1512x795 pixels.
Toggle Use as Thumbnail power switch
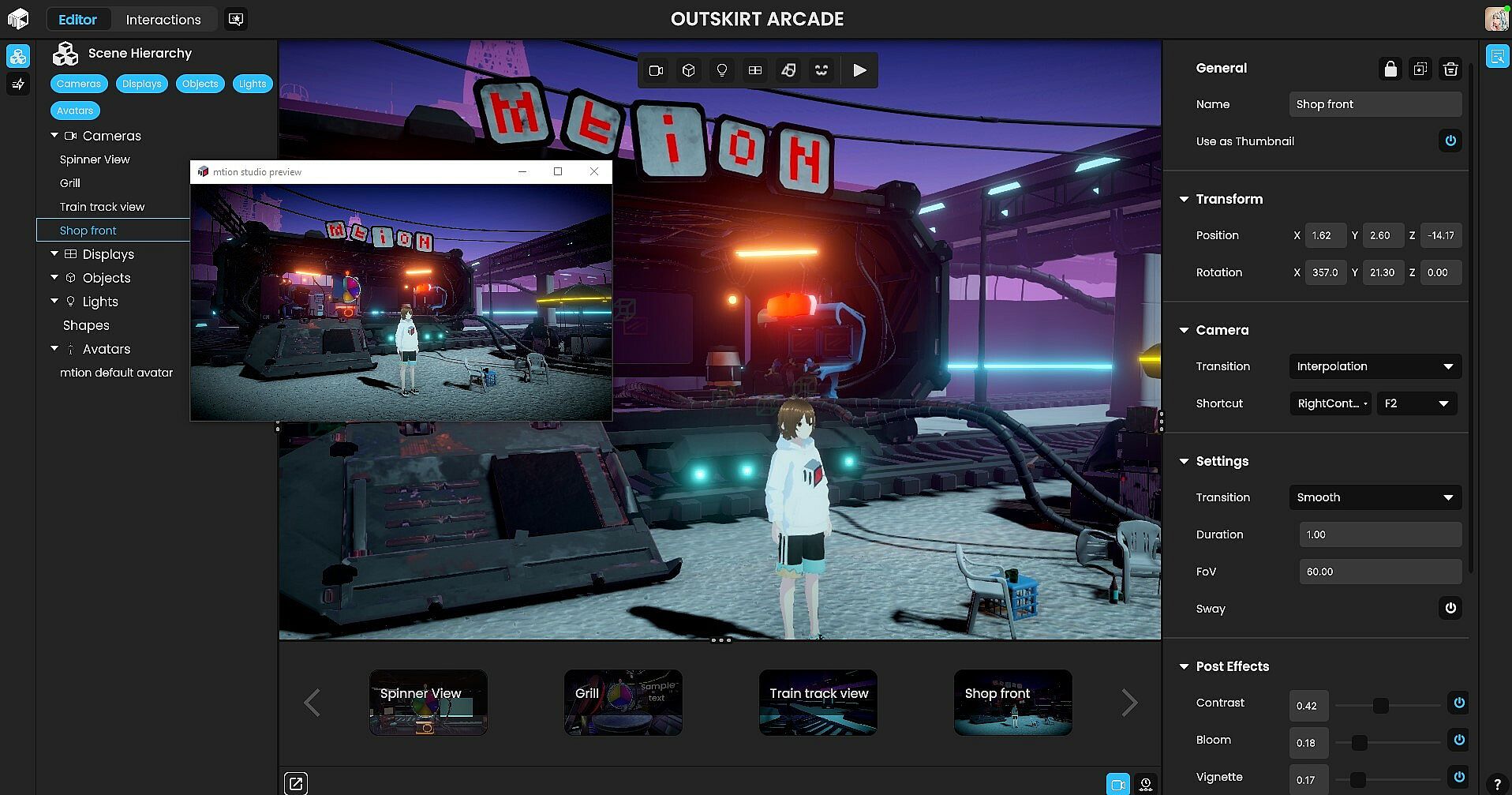click(1450, 141)
